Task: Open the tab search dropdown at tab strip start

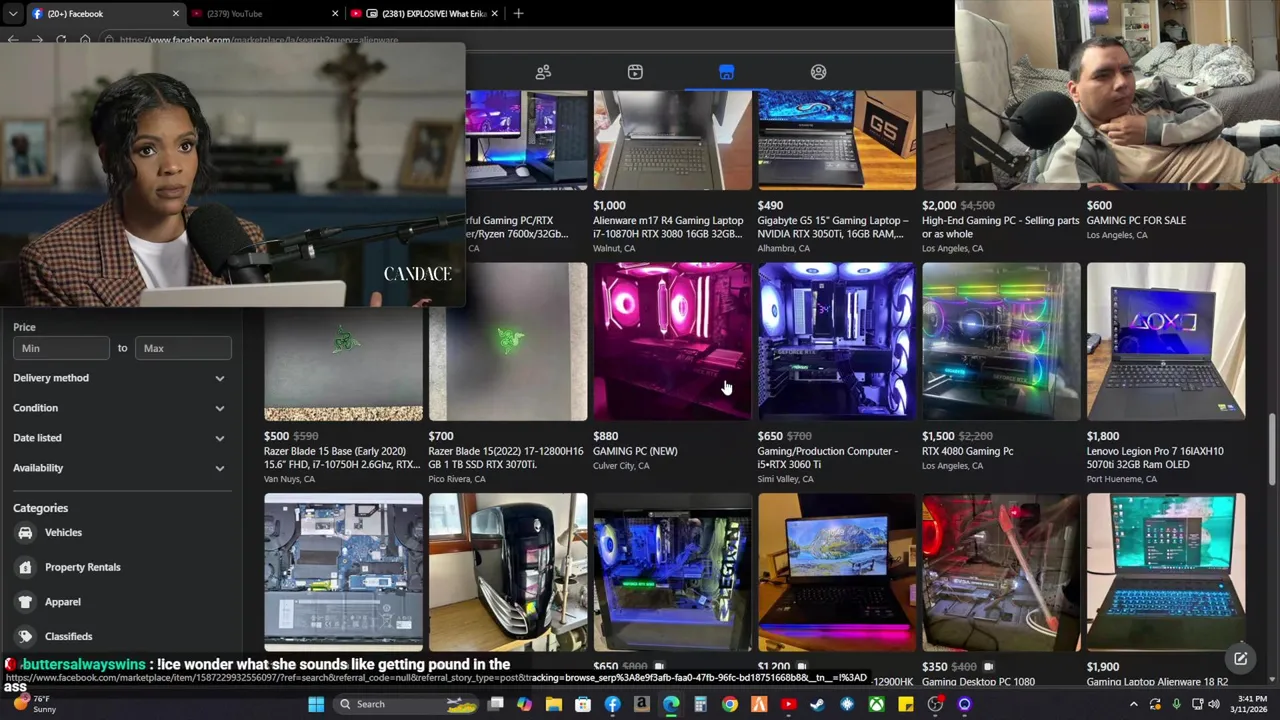Action: 12,14
